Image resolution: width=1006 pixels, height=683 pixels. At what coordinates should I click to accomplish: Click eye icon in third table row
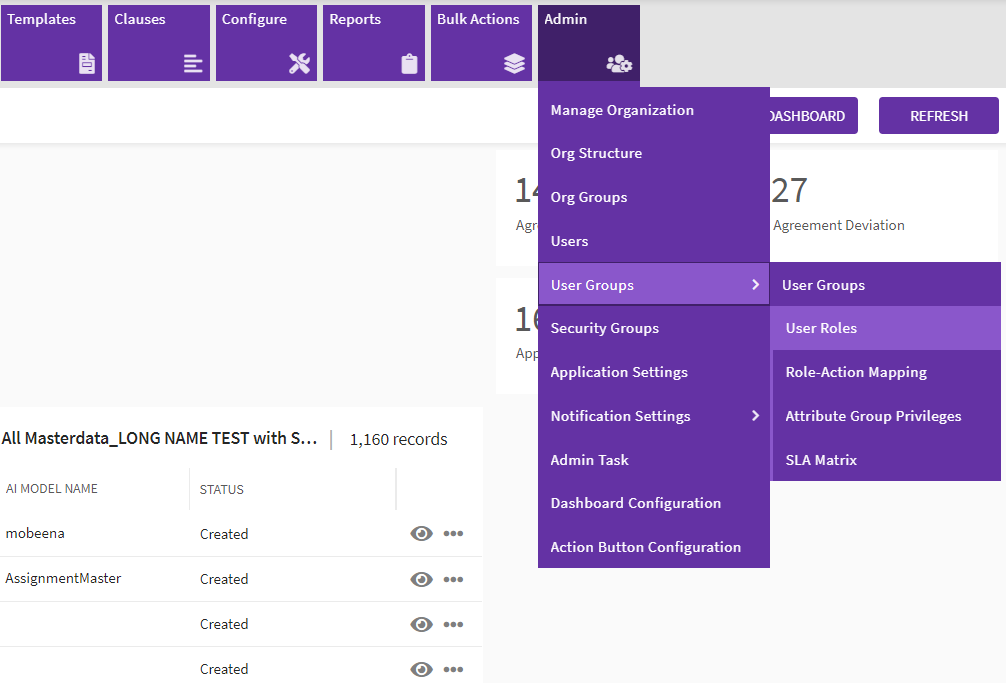tap(421, 624)
